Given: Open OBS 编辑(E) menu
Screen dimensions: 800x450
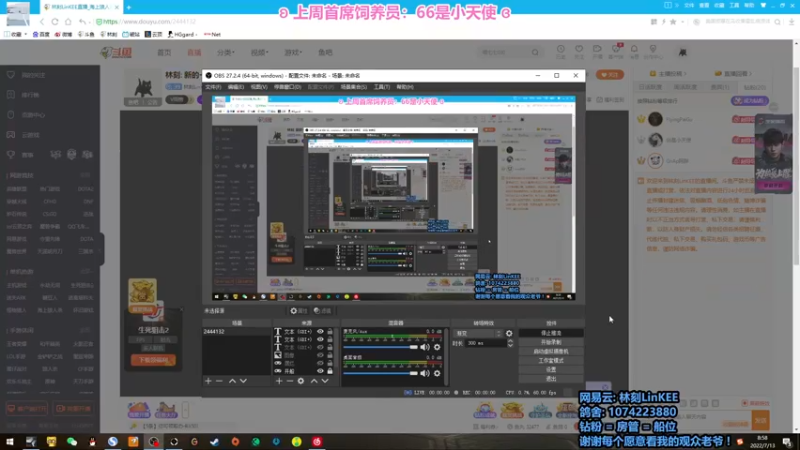Looking at the screenshot, I should (236, 87).
